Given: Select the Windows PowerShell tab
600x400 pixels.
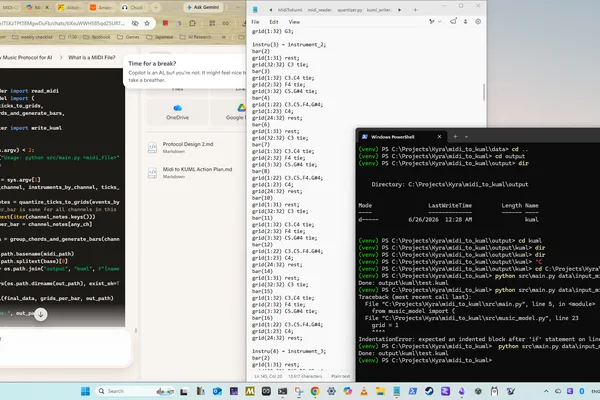Looking at the screenshot, I should point(402,137).
